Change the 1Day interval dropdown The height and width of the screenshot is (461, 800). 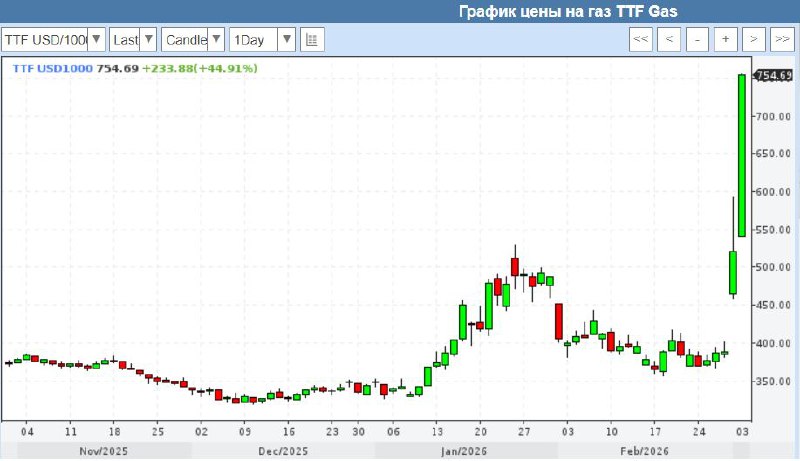(x=262, y=40)
